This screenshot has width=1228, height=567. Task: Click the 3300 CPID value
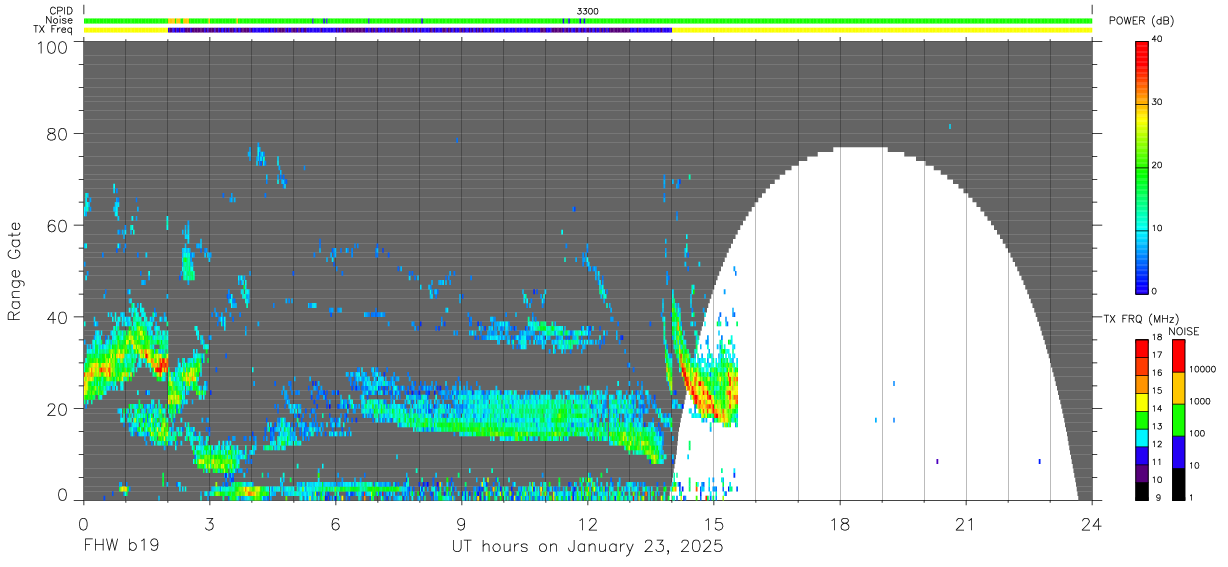588,10
